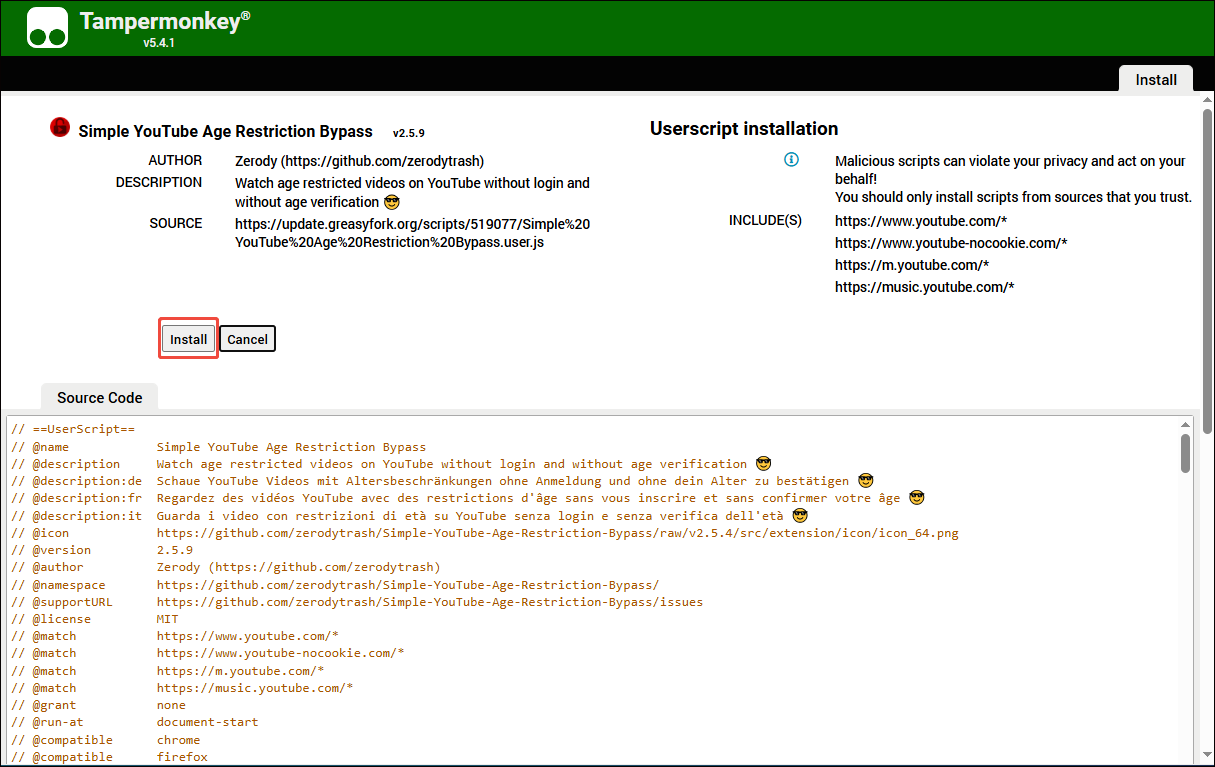
Task: Install the userscript
Action: [189, 339]
